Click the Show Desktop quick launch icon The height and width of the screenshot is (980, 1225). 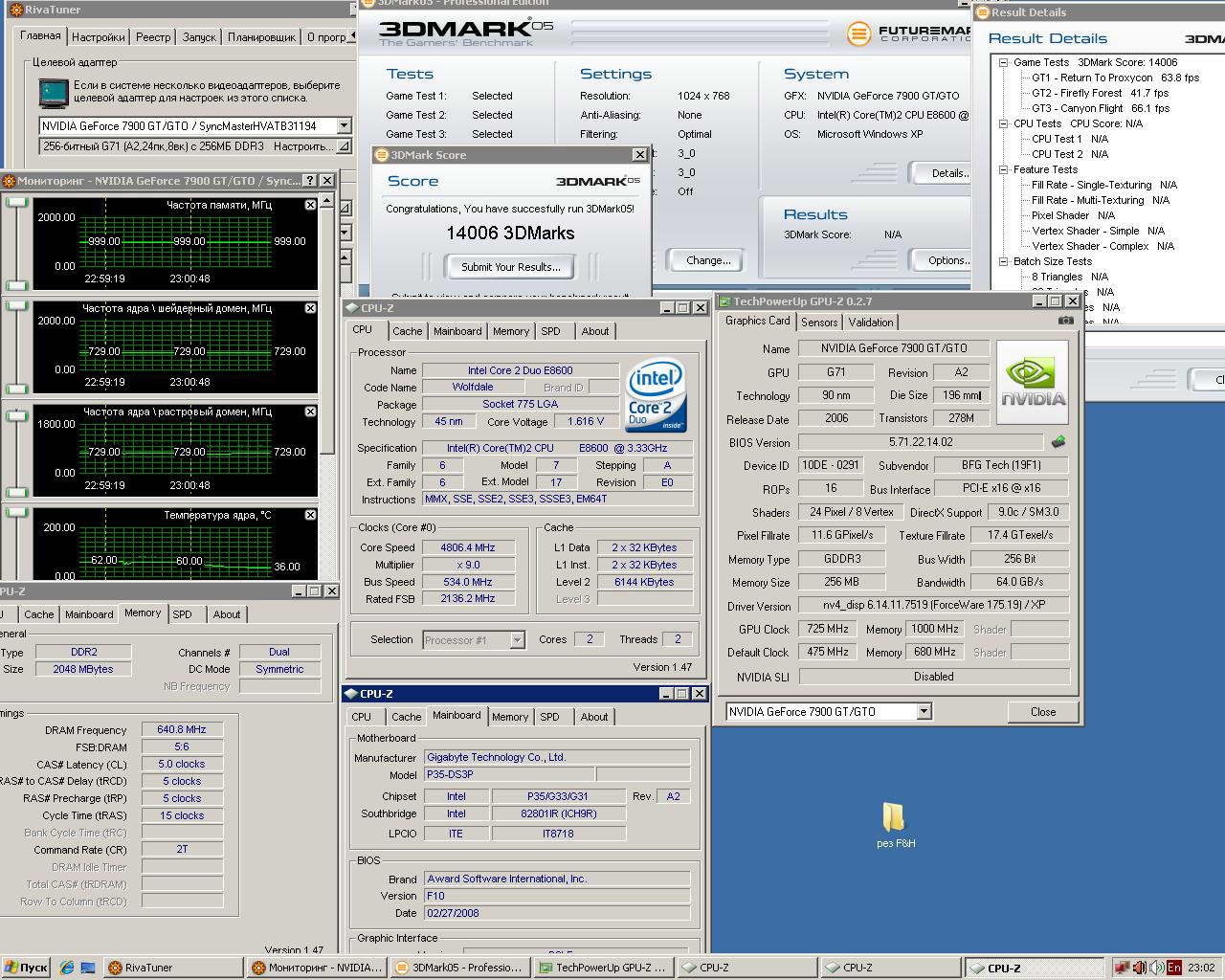coord(88,968)
